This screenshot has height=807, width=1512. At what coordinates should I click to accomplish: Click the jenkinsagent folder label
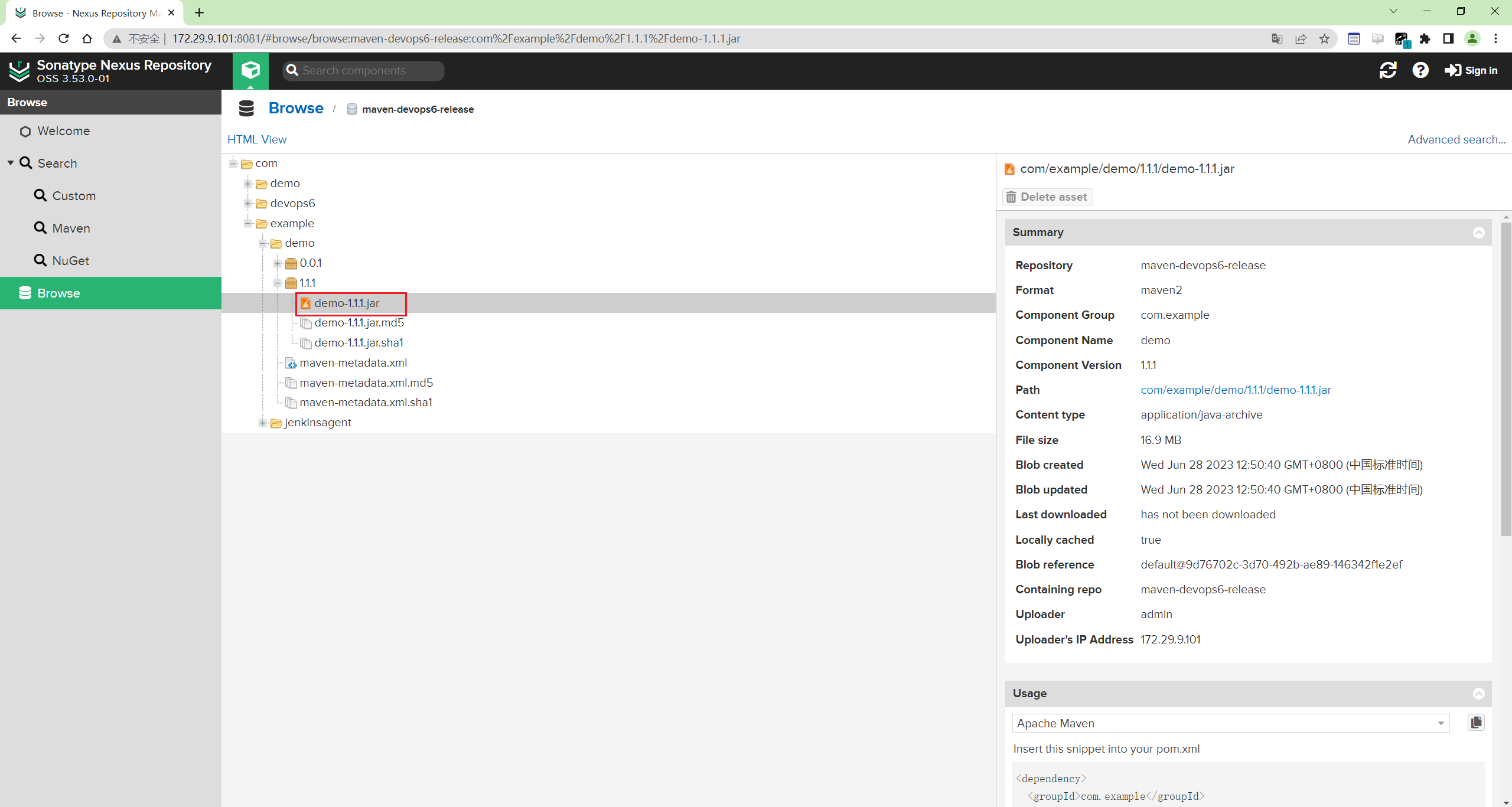pos(318,423)
